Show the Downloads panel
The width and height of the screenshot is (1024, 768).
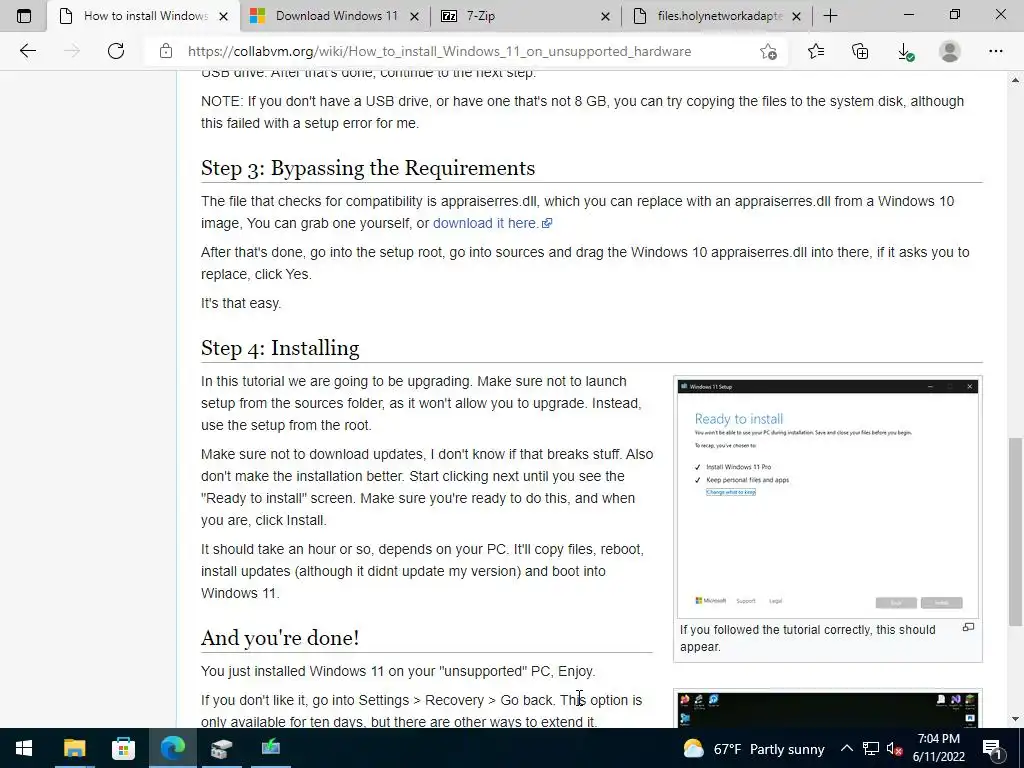(x=905, y=52)
